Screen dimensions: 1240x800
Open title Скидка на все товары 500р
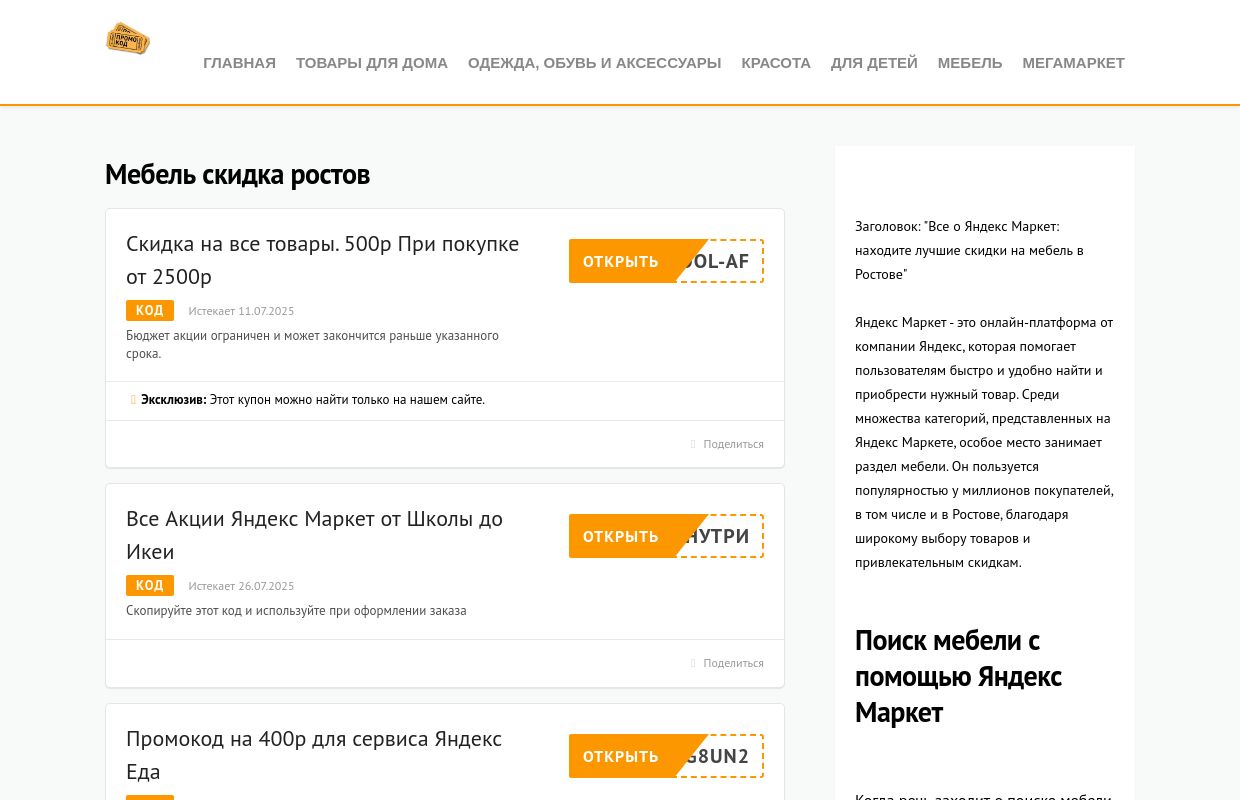pyautogui.click(x=322, y=260)
